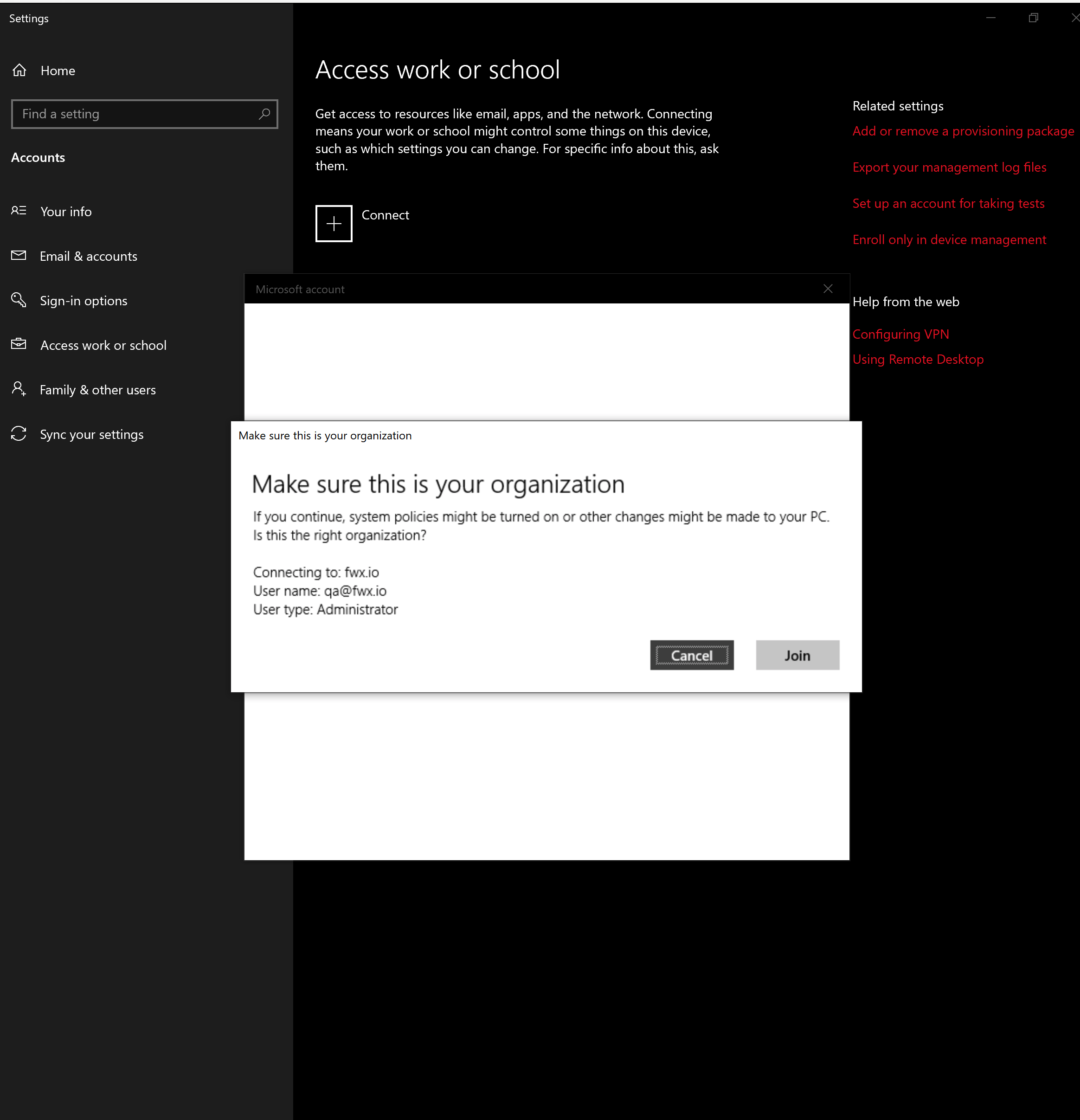This screenshot has height=1120, width=1080.
Task: Close the Microsoft account dialog
Action: pyautogui.click(x=828, y=289)
